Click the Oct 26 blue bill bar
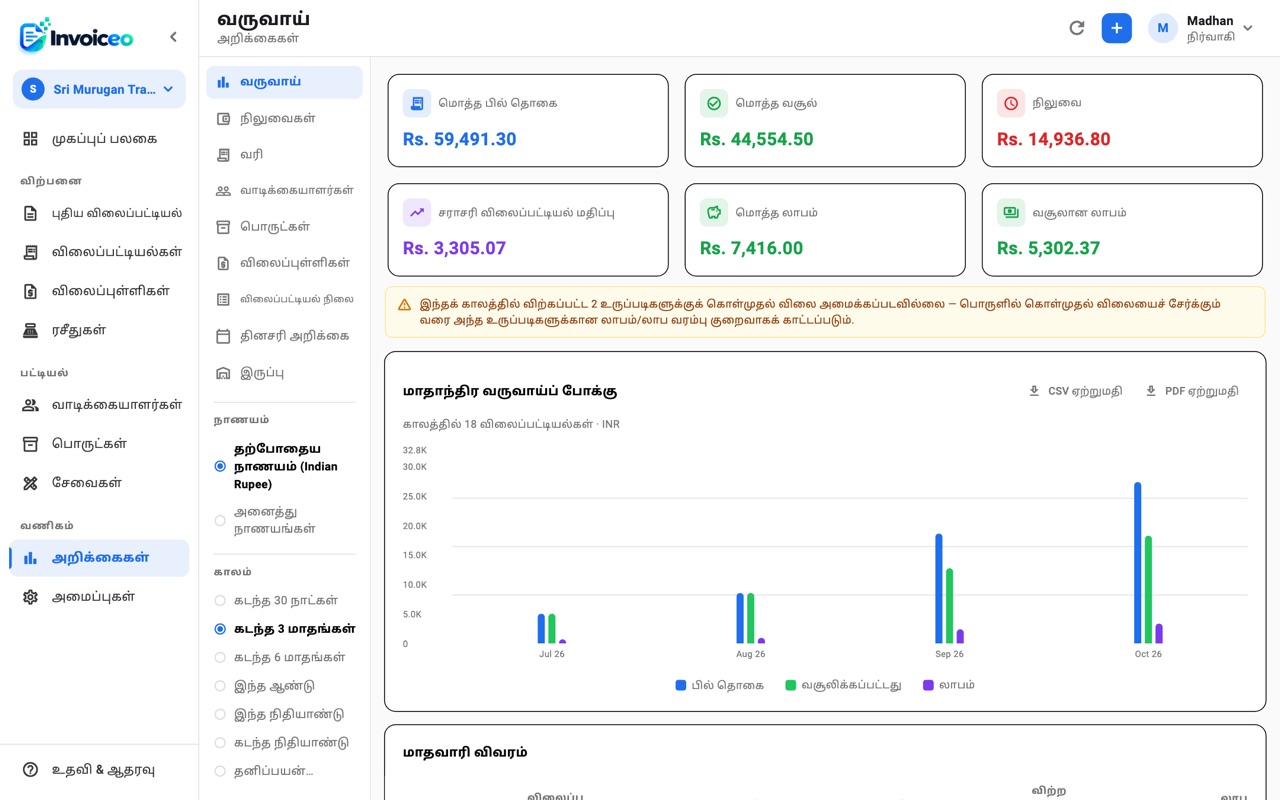 point(1138,563)
